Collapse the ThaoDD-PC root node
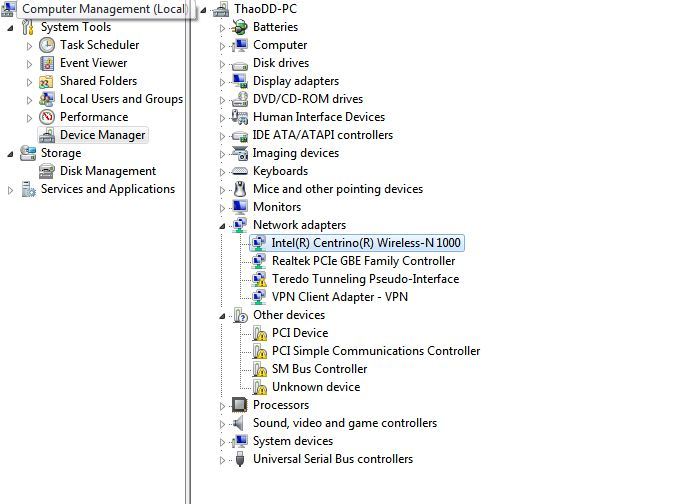700x504 pixels. (203, 10)
